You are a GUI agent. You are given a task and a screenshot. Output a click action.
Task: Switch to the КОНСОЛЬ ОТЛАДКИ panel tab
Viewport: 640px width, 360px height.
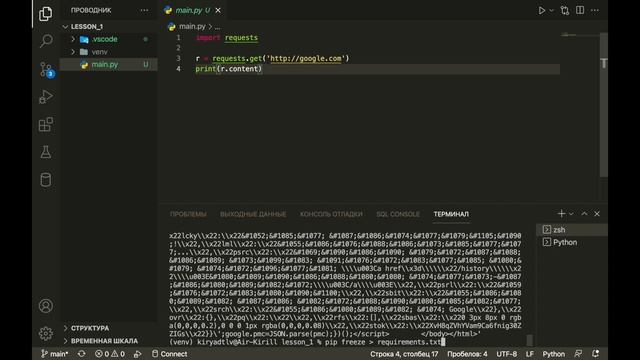click(x=331, y=214)
